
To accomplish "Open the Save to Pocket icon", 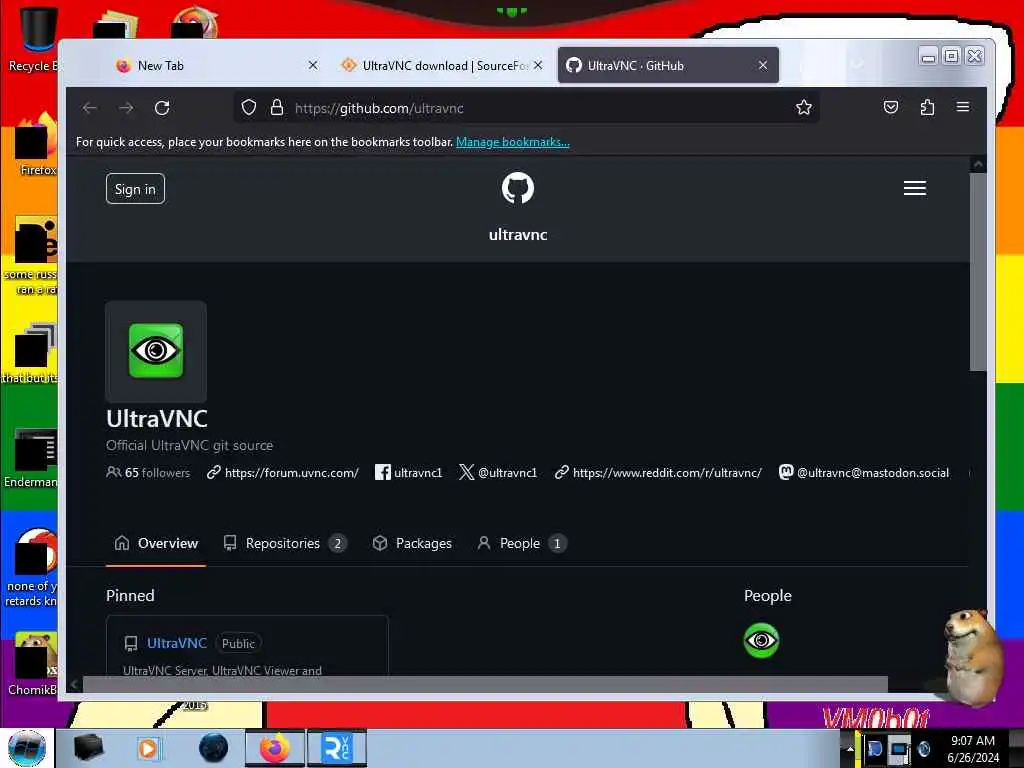I will (891, 107).
